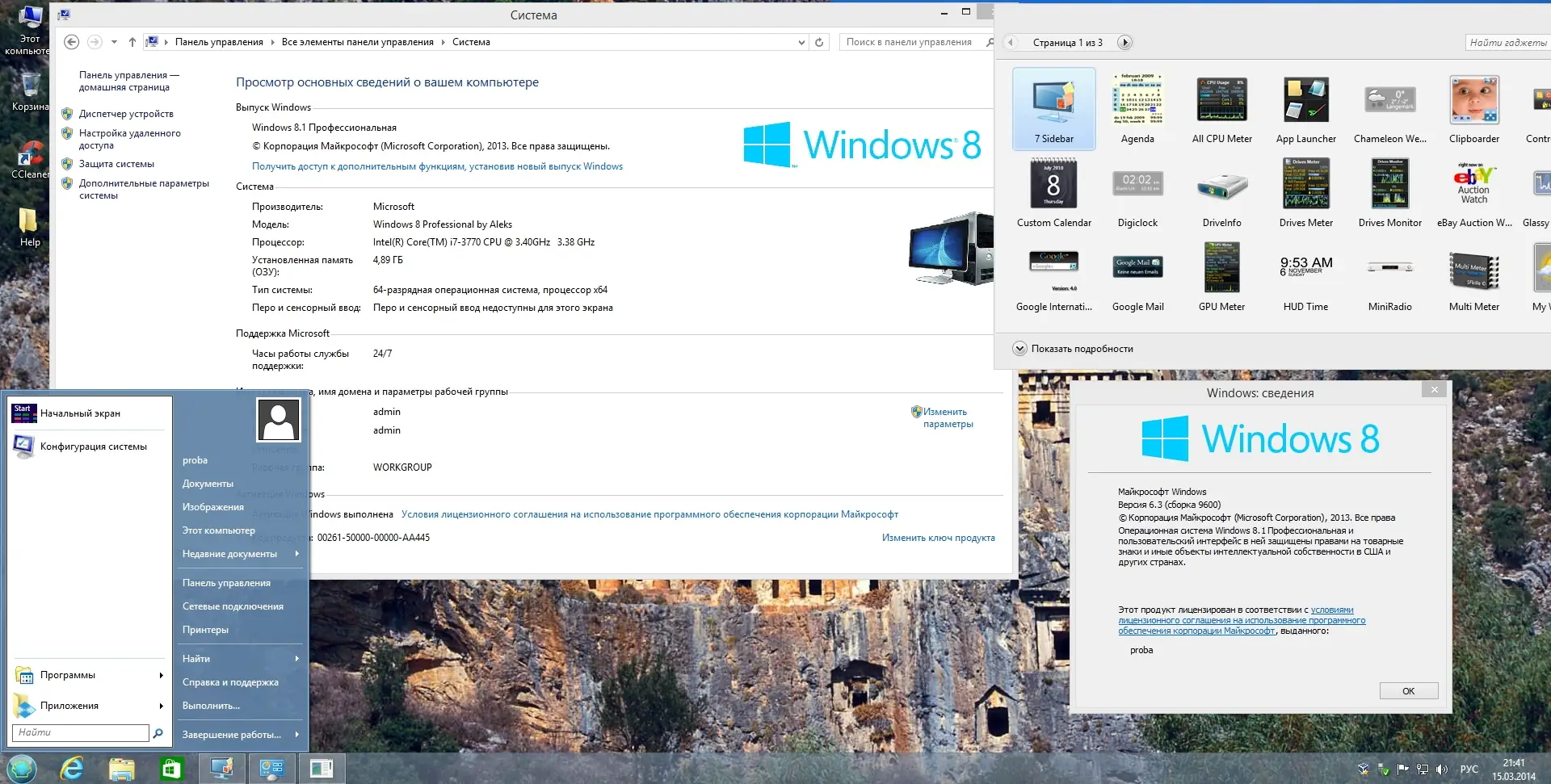Viewport: 1551px width, 784px height.
Task: Select the Clipboarder gadget
Action: click(x=1473, y=108)
